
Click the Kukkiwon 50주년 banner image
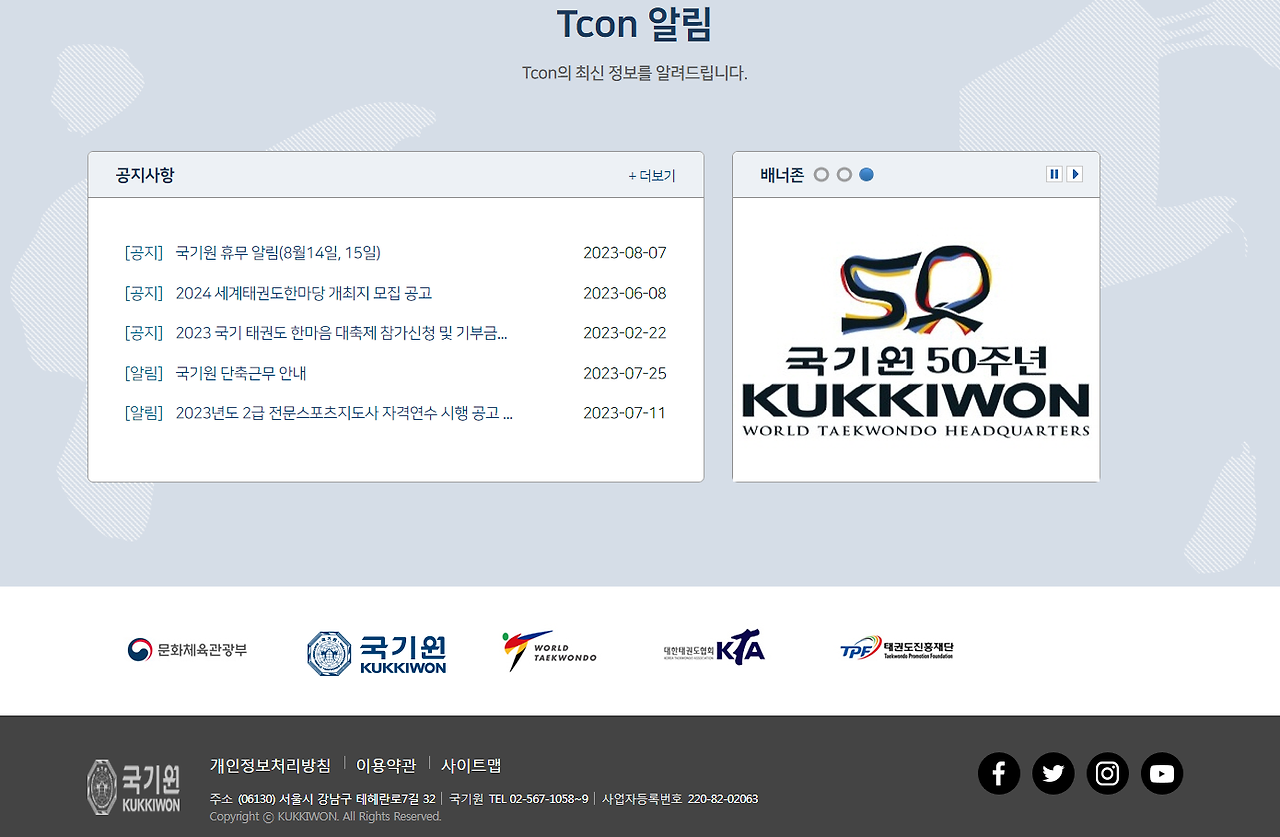click(x=915, y=340)
